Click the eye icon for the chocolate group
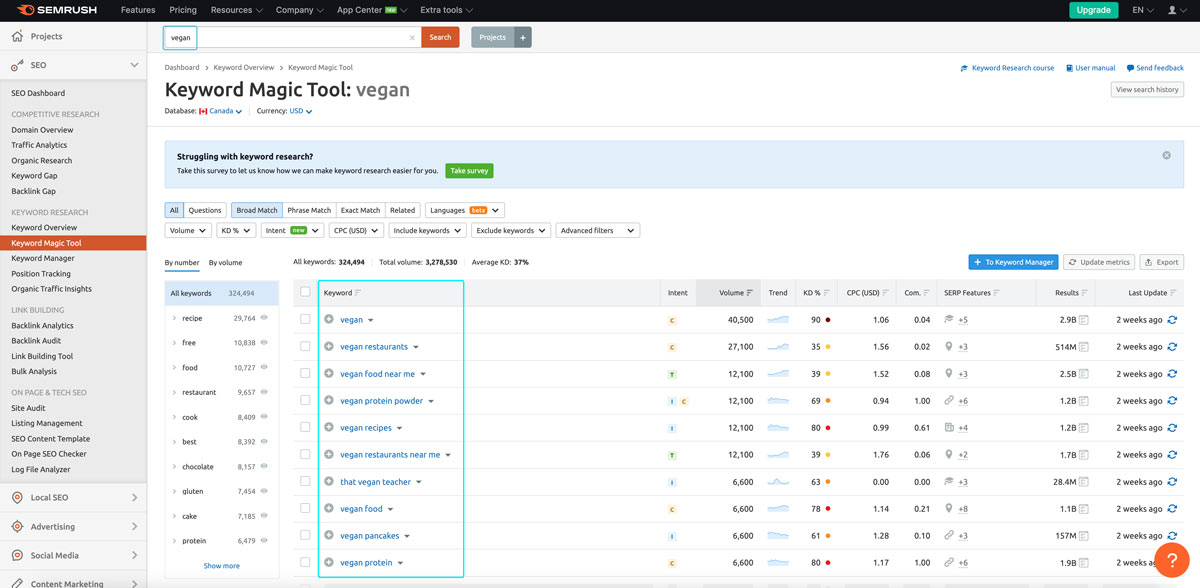This screenshot has height=588, width=1200. click(x=265, y=467)
